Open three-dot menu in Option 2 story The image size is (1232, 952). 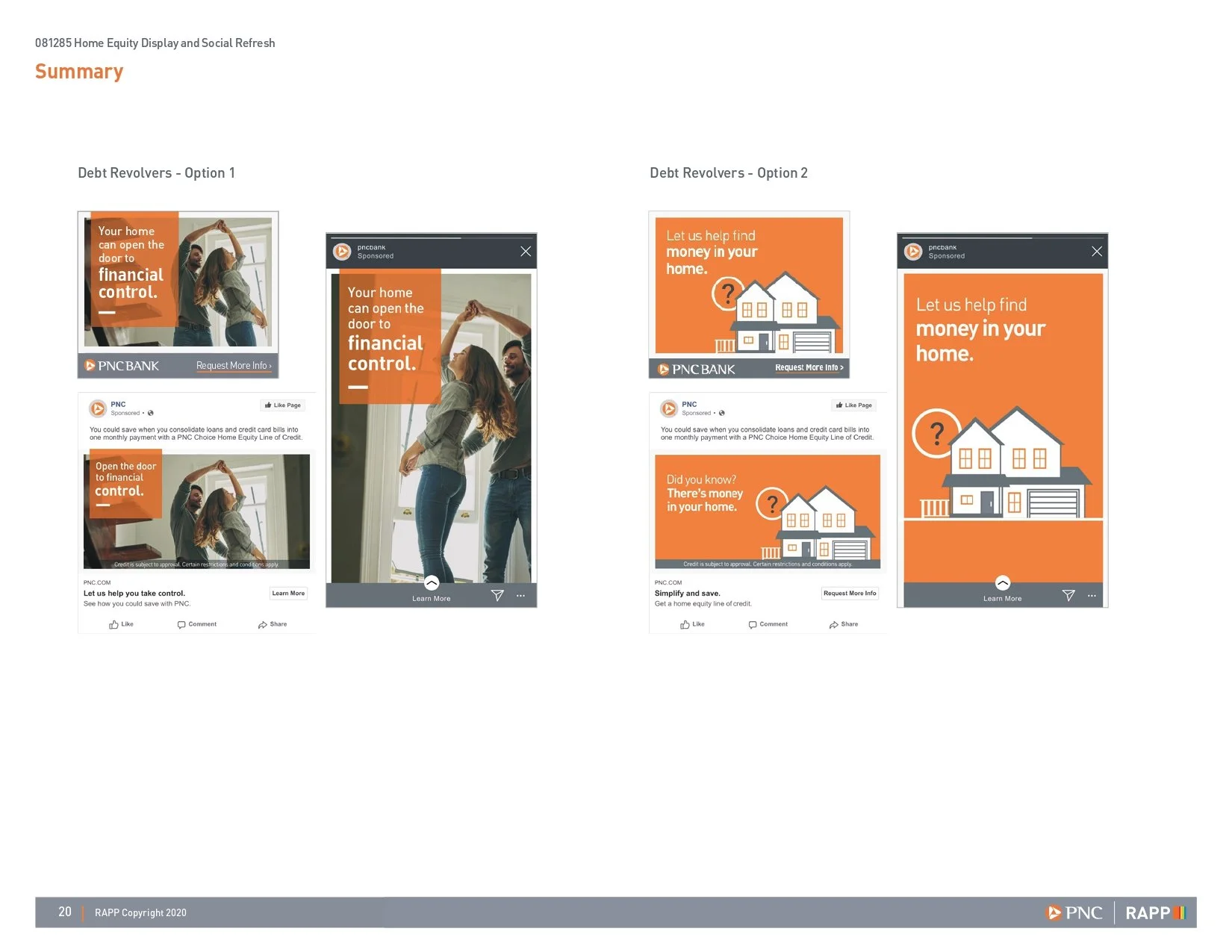(x=1092, y=596)
